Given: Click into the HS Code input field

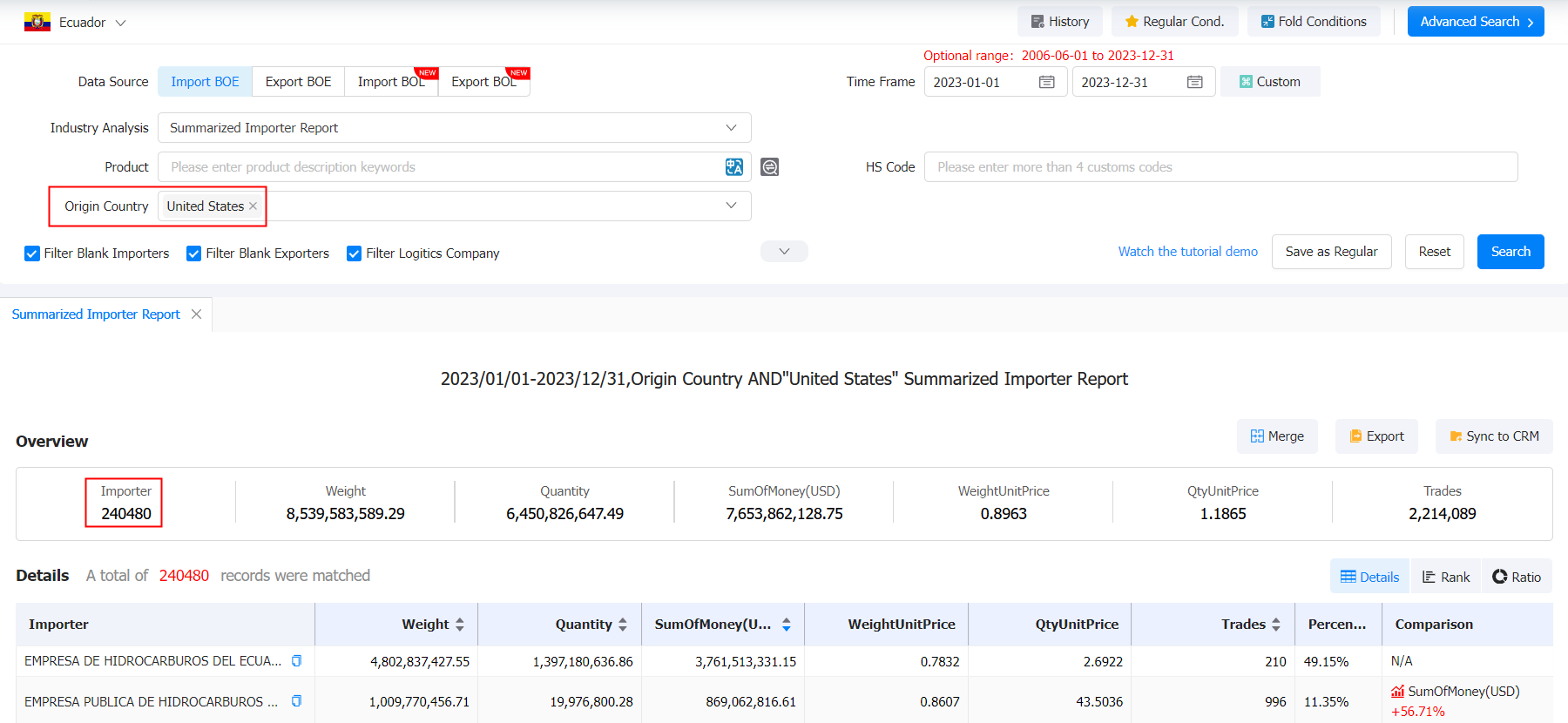Looking at the screenshot, I should pos(1221,167).
